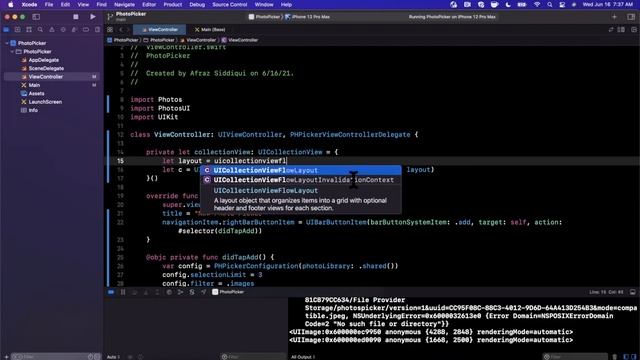Open the Debug menu
This screenshot has height=360, width=640.
tap(197, 4)
